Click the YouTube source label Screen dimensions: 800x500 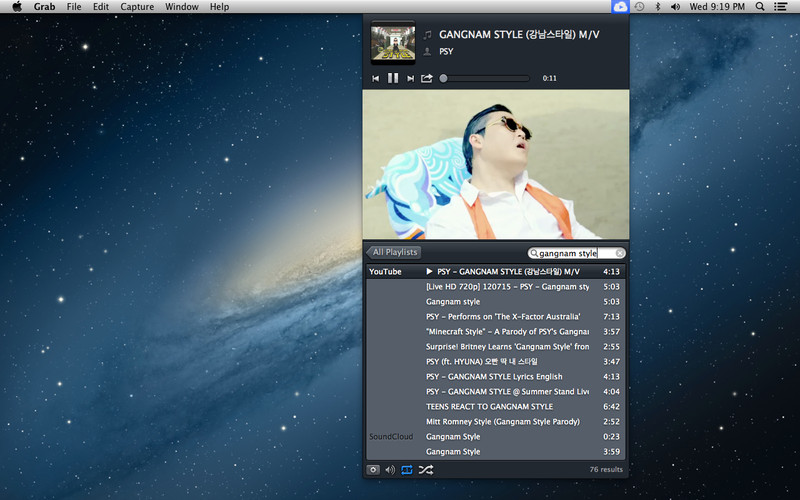(385, 271)
